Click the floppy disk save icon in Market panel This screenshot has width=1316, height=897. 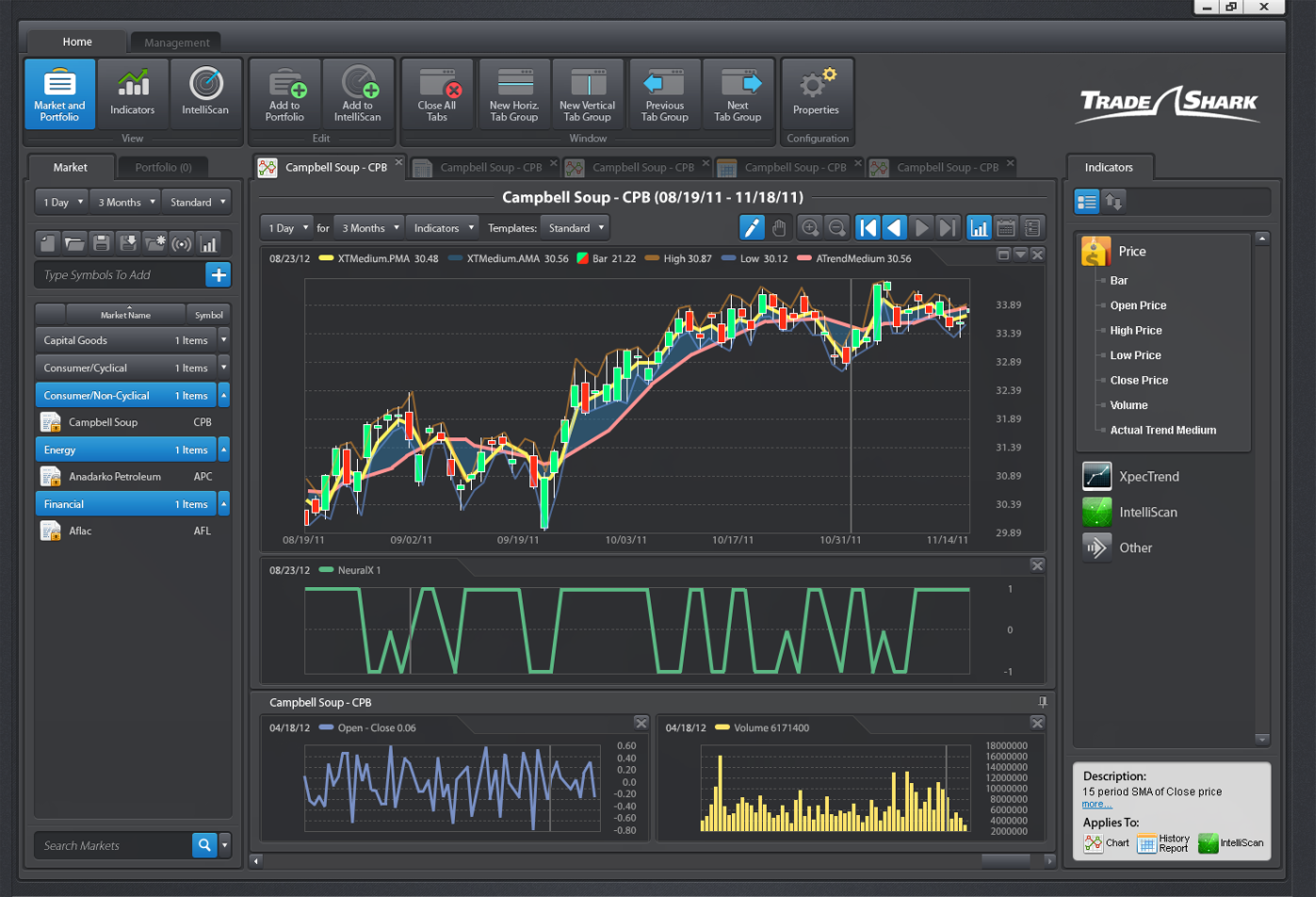click(102, 243)
